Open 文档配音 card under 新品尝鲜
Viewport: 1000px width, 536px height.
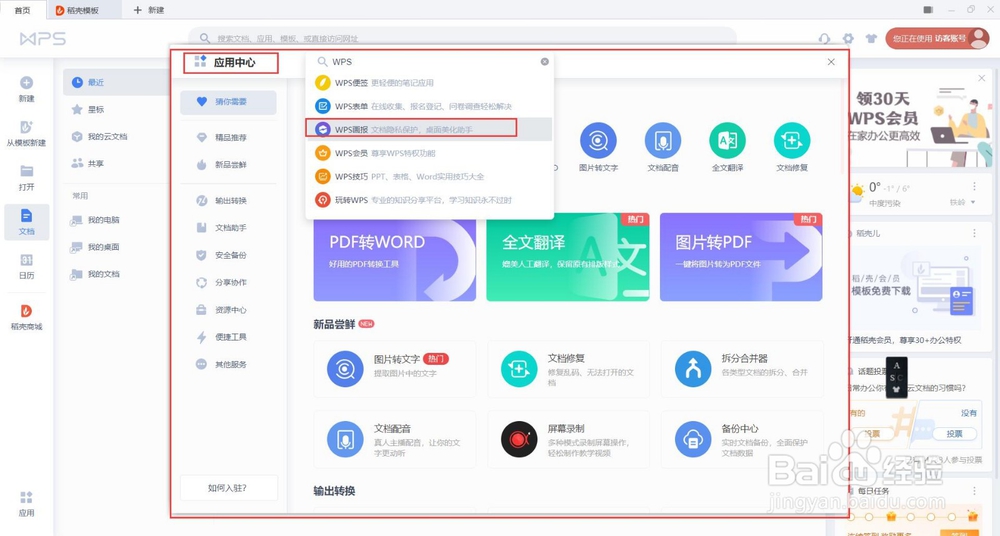click(395, 439)
